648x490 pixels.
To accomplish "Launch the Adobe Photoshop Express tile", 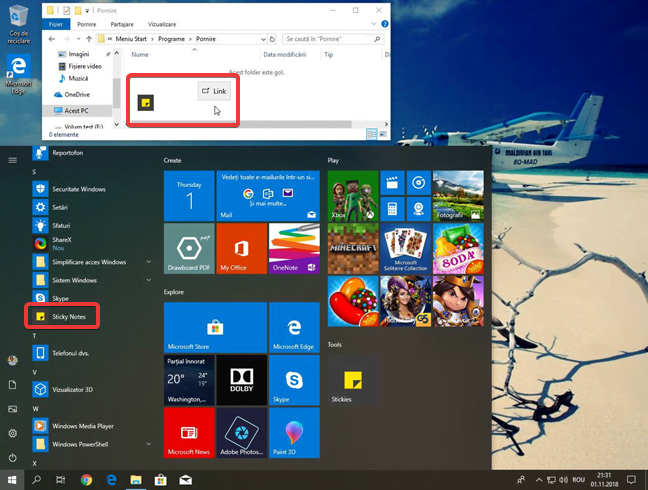I will click(x=241, y=433).
